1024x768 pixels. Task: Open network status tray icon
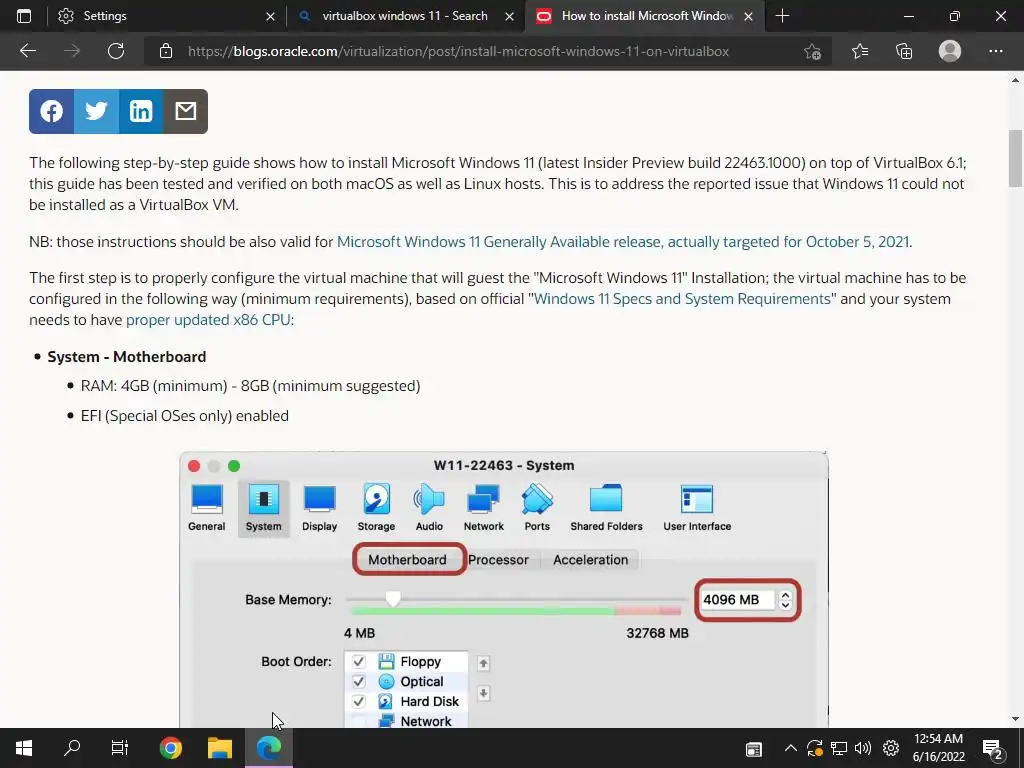(839, 748)
